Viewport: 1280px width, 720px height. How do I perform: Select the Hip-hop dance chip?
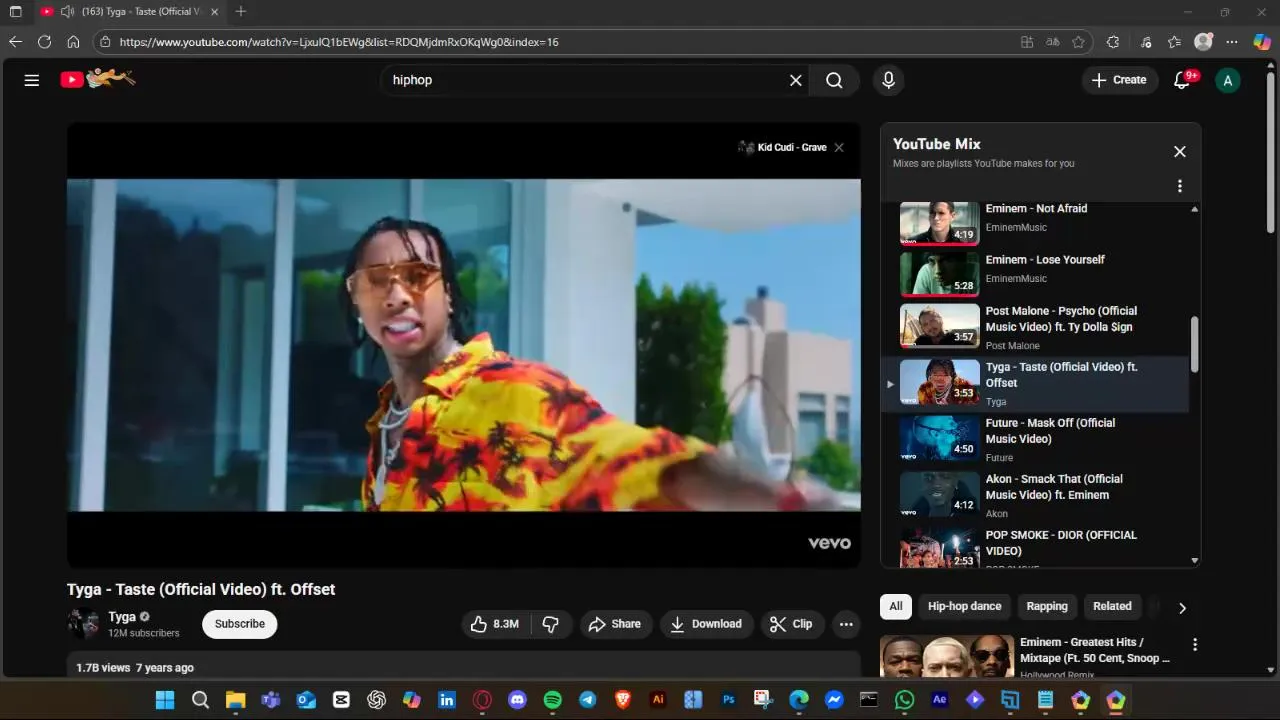pos(964,606)
